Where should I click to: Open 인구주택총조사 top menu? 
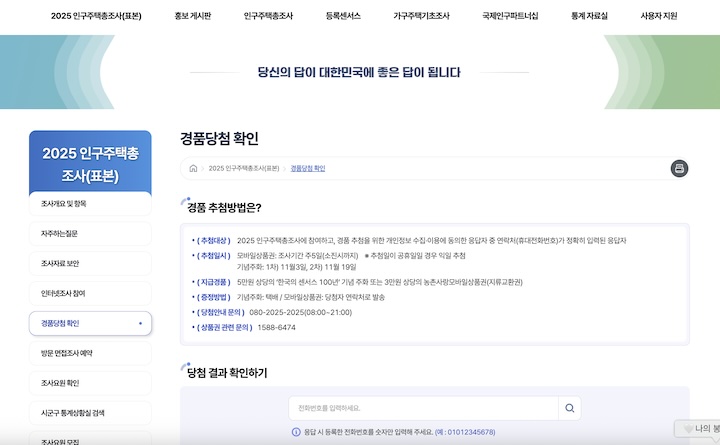click(268, 16)
